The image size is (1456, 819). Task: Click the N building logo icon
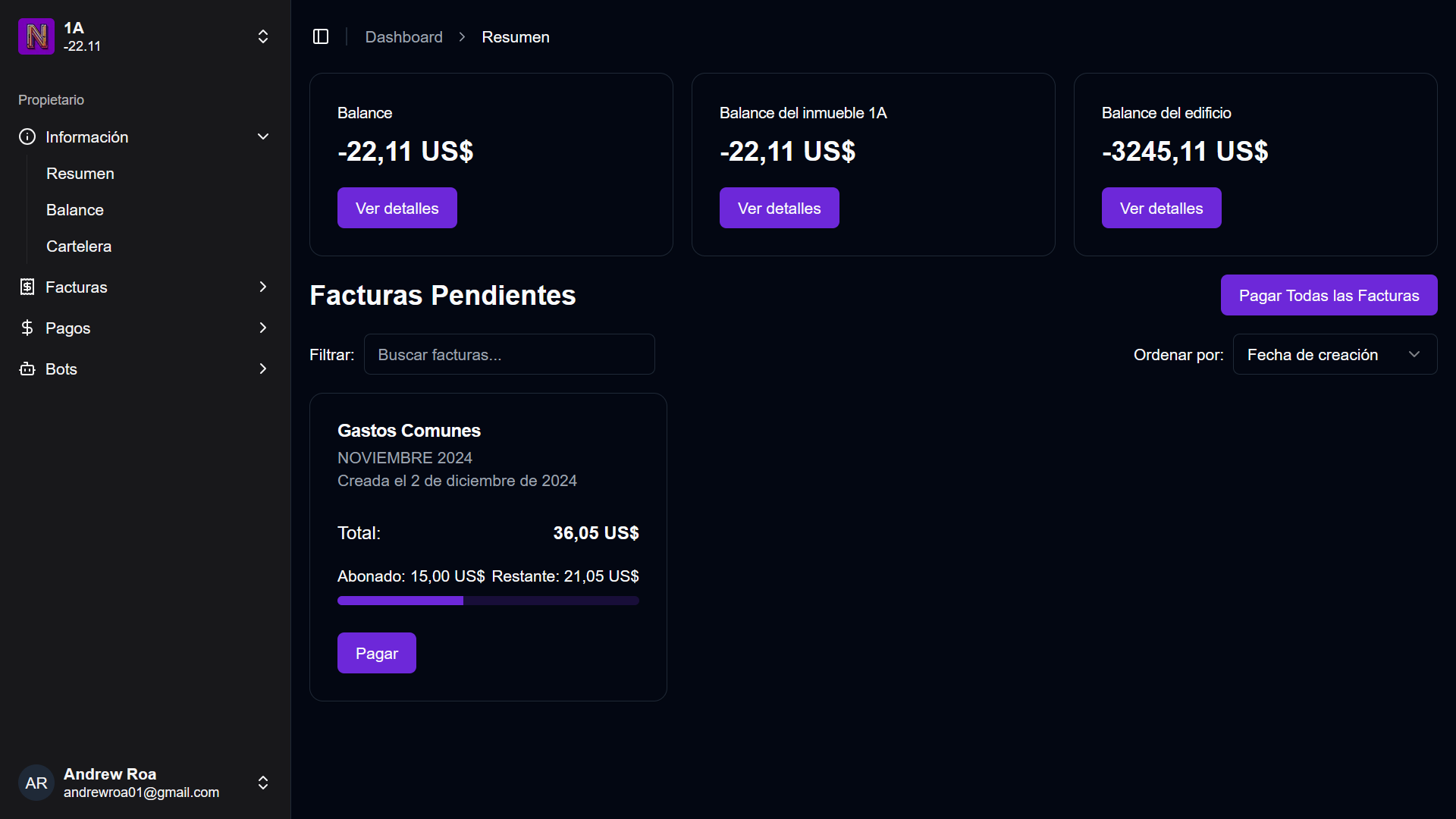[x=36, y=36]
